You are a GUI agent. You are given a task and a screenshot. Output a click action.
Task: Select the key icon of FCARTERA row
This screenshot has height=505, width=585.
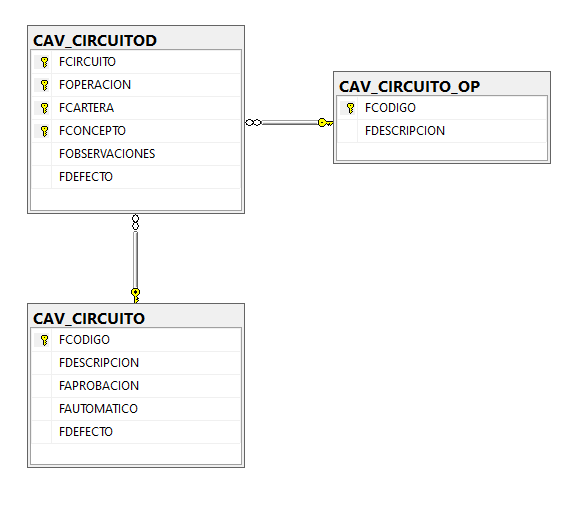(44, 108)
